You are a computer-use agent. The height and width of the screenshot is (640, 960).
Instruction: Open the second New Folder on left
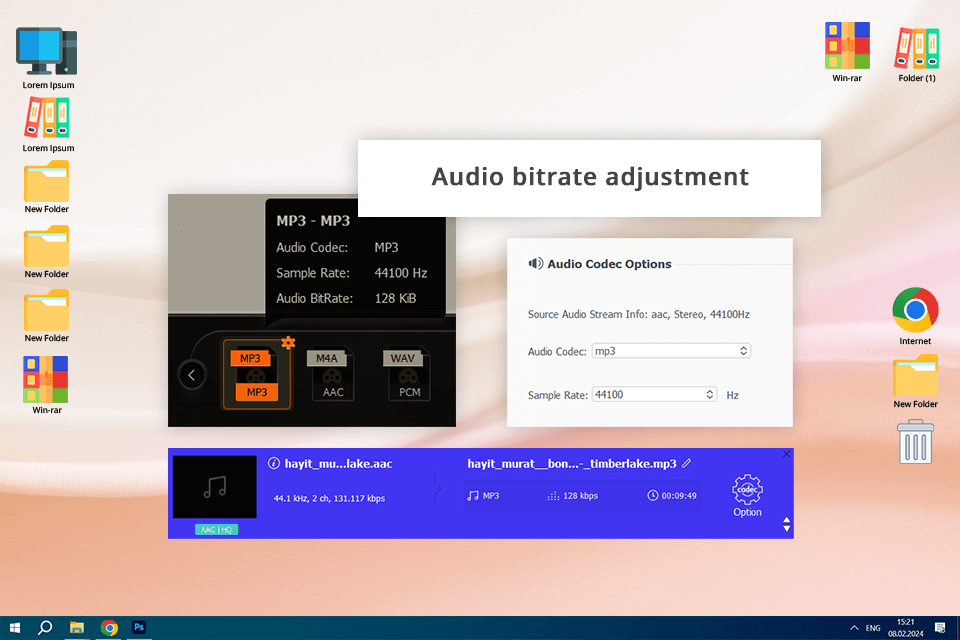[x=47, y=252]
